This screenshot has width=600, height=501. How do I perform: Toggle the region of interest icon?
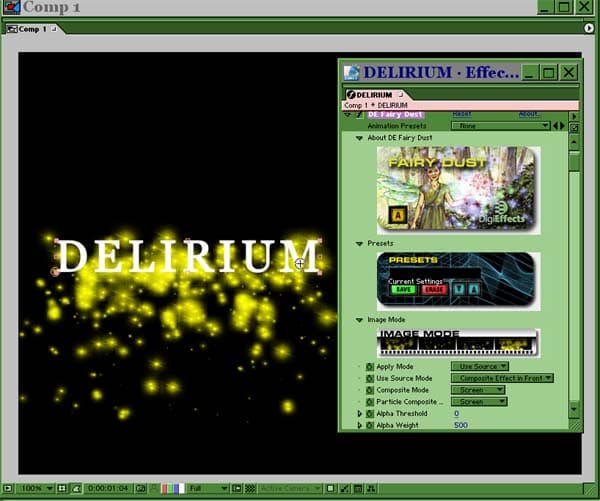point(237,488)
